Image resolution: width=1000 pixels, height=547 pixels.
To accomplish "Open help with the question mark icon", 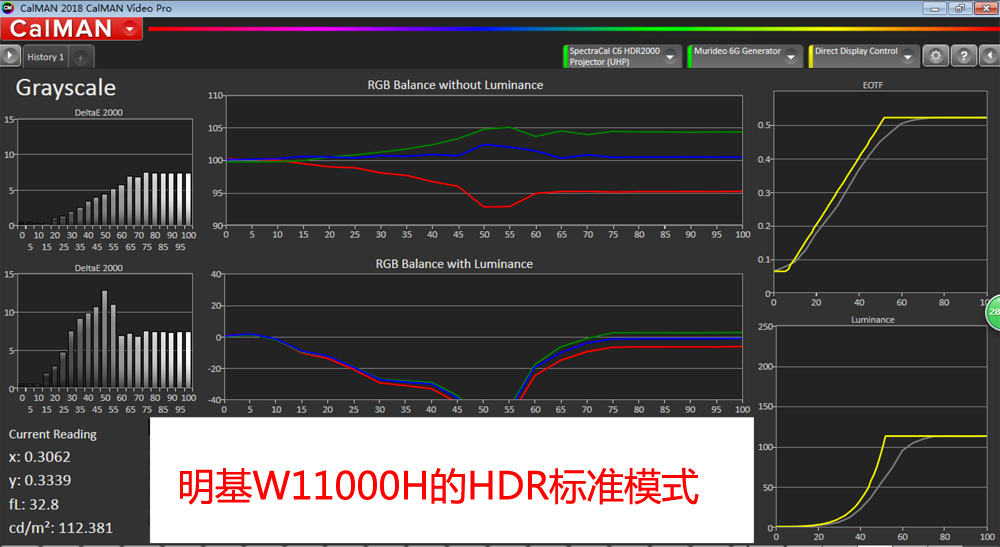I will pyautogui.click(x=964, y=56).
